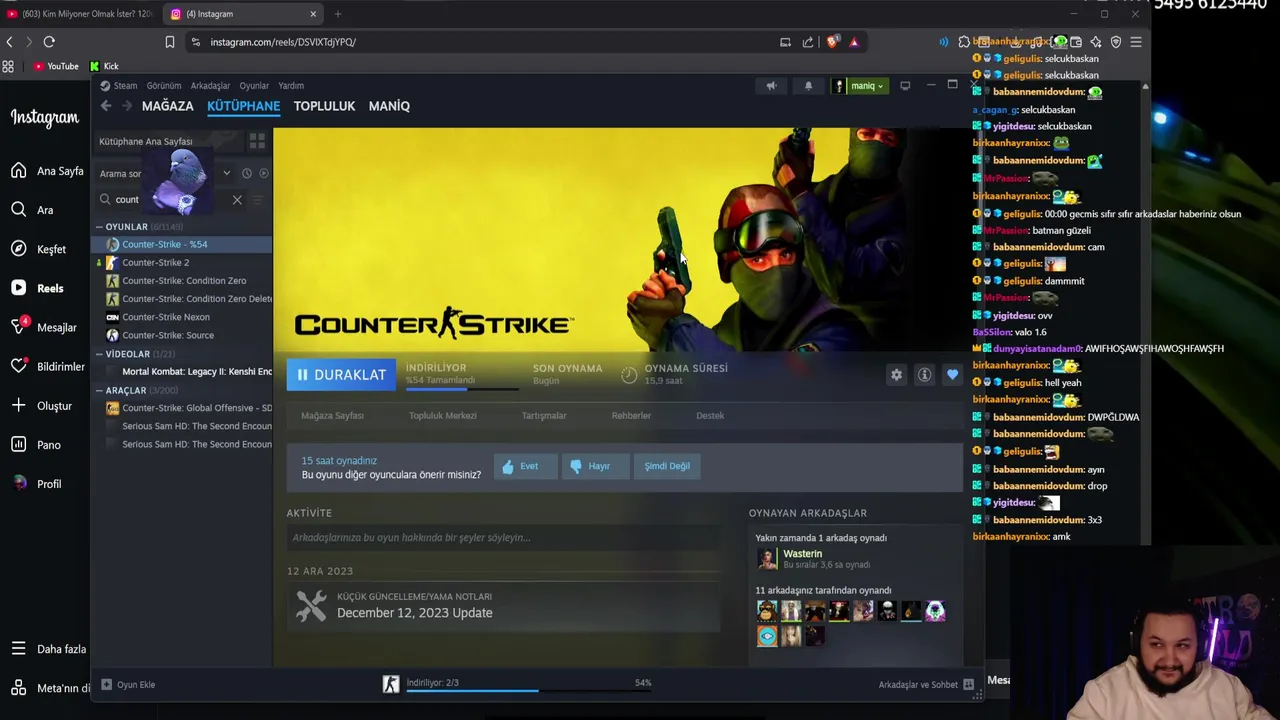
Task: Open the Görünüm menu
Action: tap(164, 86)
